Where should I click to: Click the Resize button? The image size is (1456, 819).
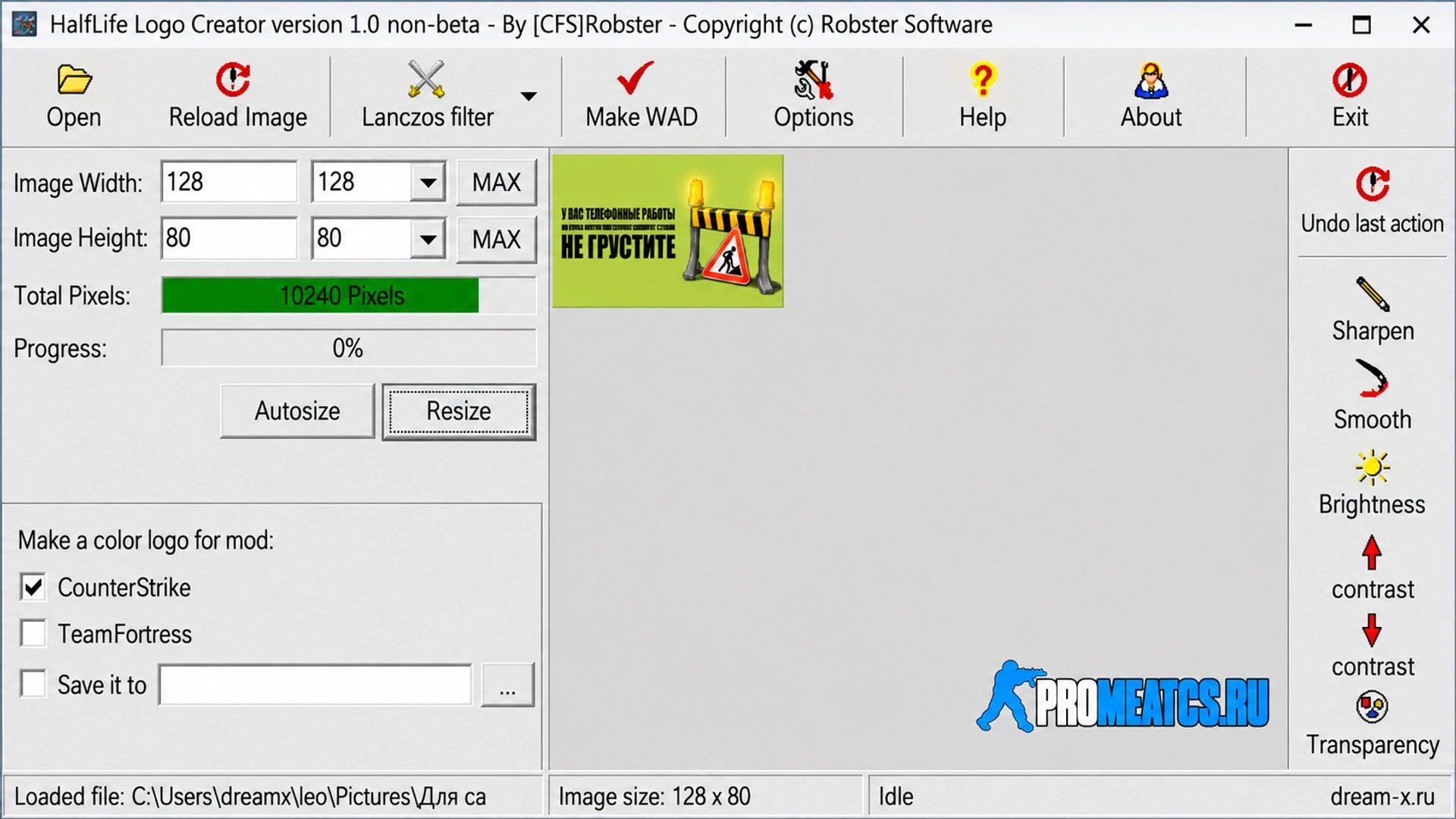tap(459, 411)
